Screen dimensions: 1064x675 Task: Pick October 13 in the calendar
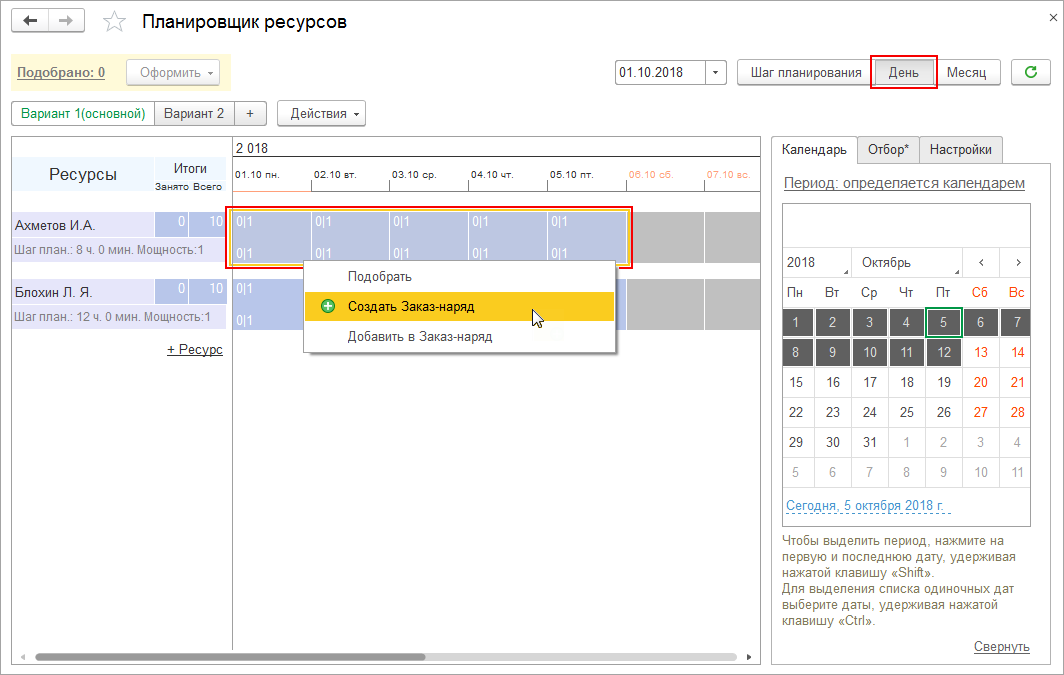pyautogui.click(x=981, y=352)
